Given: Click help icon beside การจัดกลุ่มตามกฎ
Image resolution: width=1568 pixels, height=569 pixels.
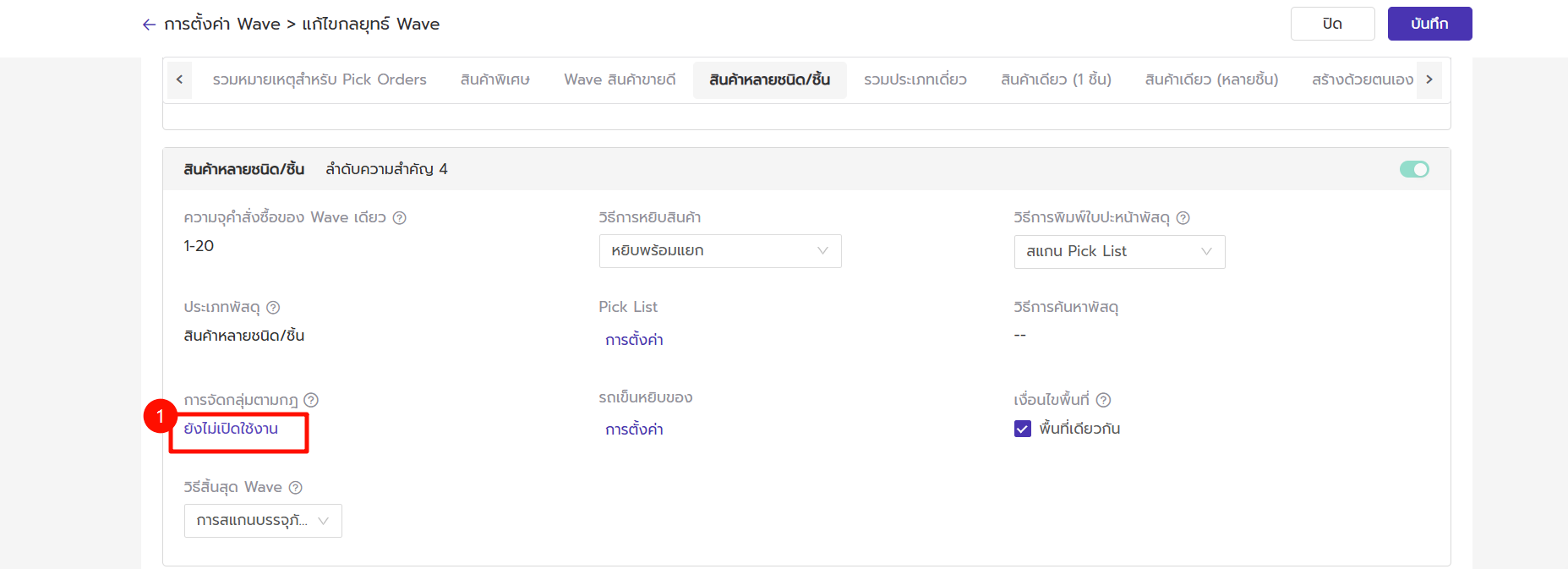Looking at the screenshot, I should coord(311,400).
